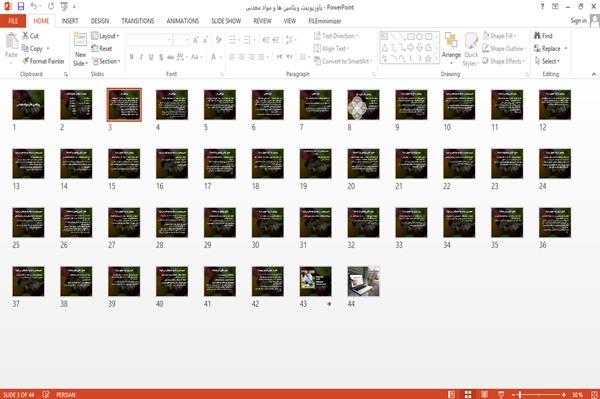Switch to the SLIDE SHOW tab
Image resolution: width=600 pixels, height=399 pixels.
coord(226,21)
